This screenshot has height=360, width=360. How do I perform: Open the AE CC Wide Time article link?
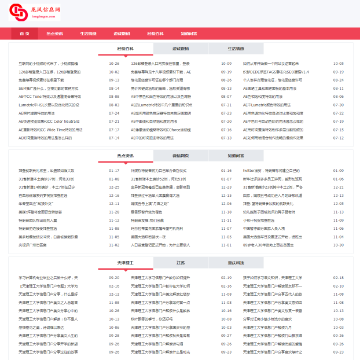(x=50, y=130)
